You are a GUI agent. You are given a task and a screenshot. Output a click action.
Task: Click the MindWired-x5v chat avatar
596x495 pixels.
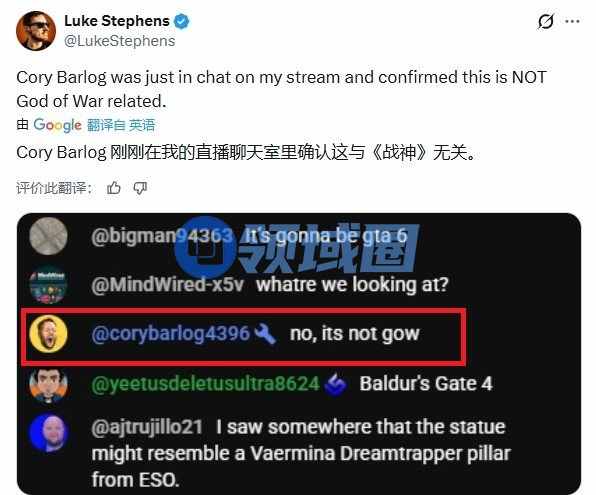[48, 285]
